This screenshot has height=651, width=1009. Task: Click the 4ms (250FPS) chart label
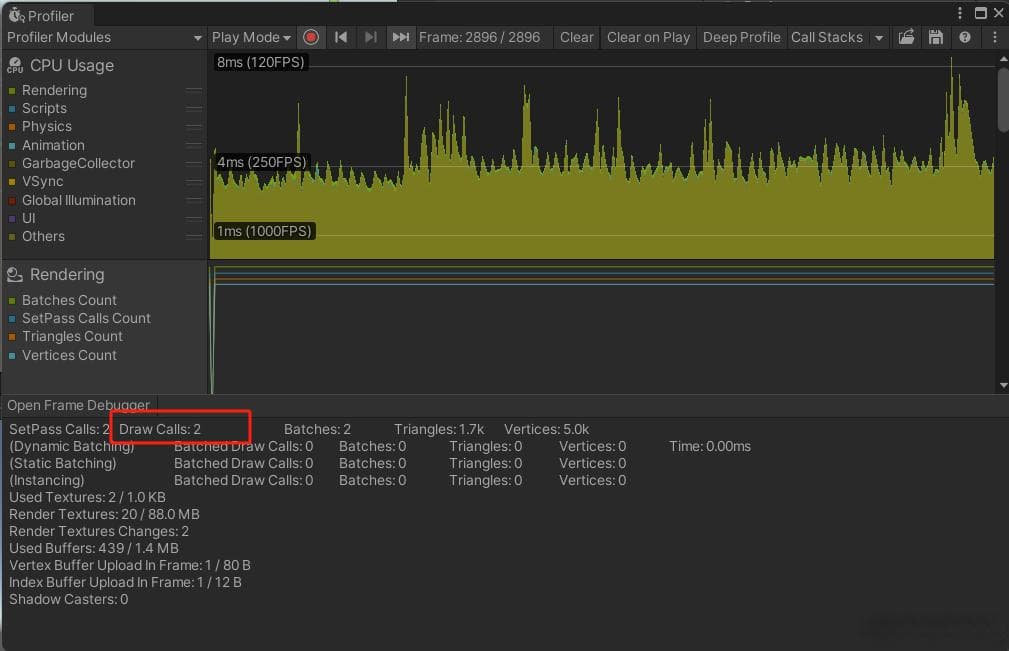(x=261, y=162)
